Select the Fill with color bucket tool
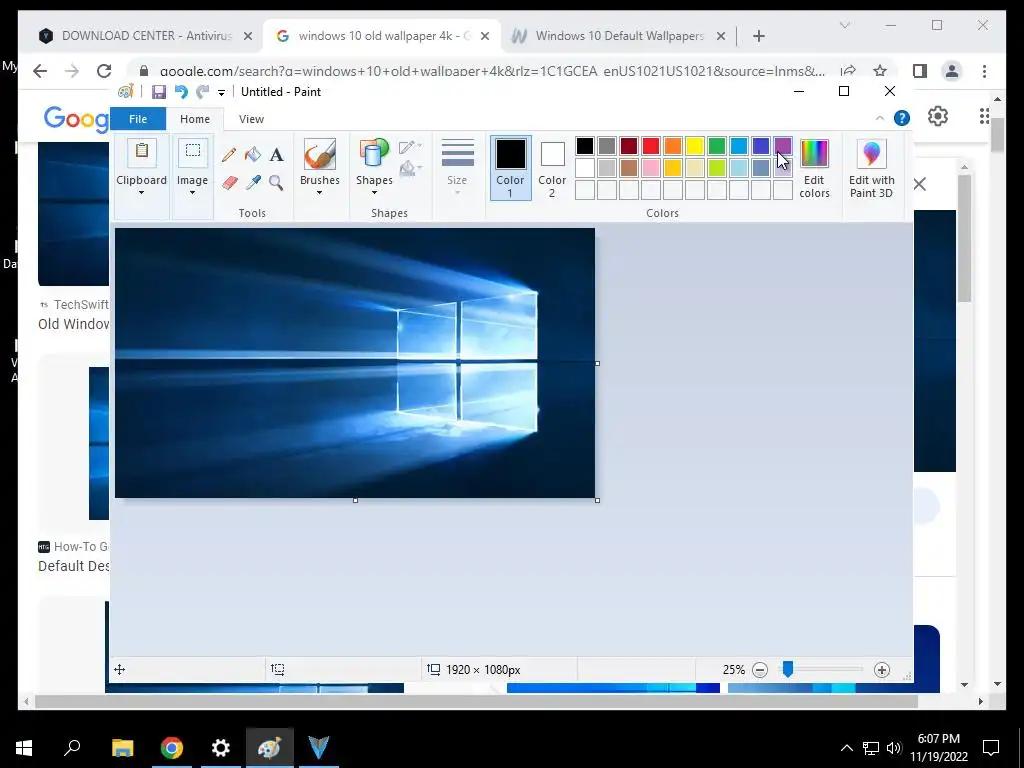 pos(253,155)
